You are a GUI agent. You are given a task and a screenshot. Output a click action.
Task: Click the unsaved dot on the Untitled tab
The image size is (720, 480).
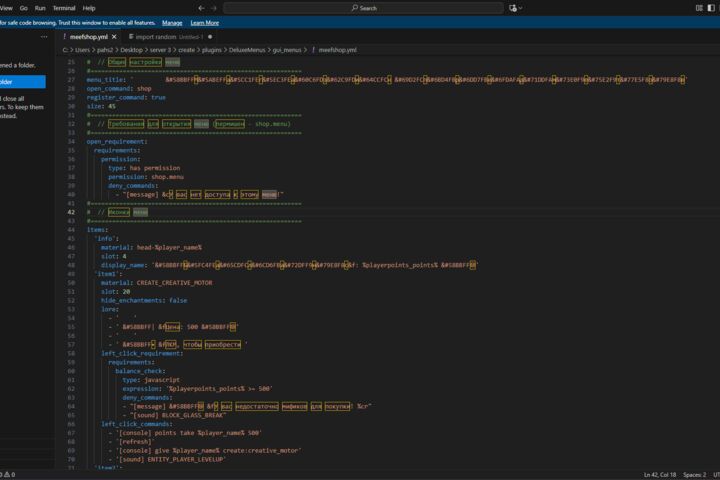[210, 37]
